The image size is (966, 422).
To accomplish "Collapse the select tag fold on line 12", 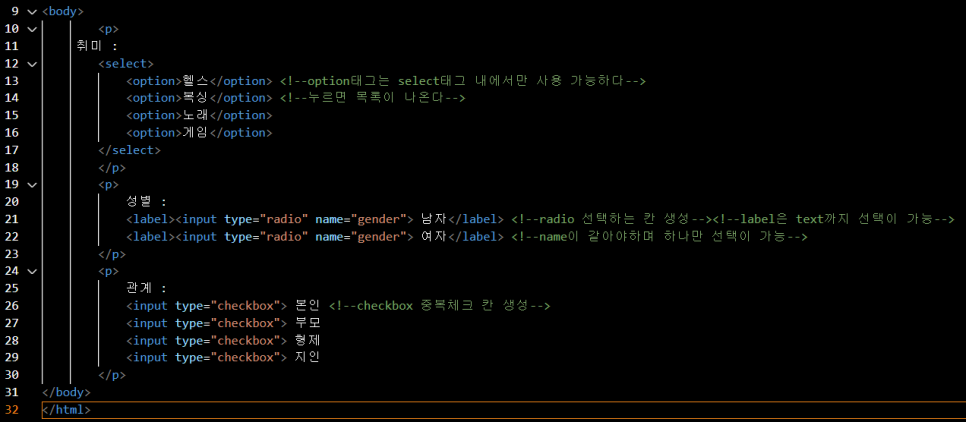I will tap(32, 63).
